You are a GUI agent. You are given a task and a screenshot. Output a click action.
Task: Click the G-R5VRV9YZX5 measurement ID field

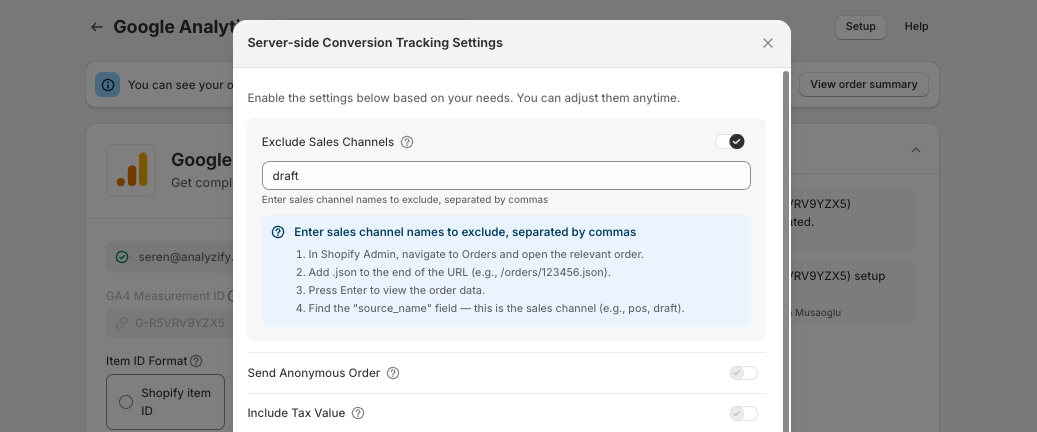pyautogui.click(x=169, y=323)
